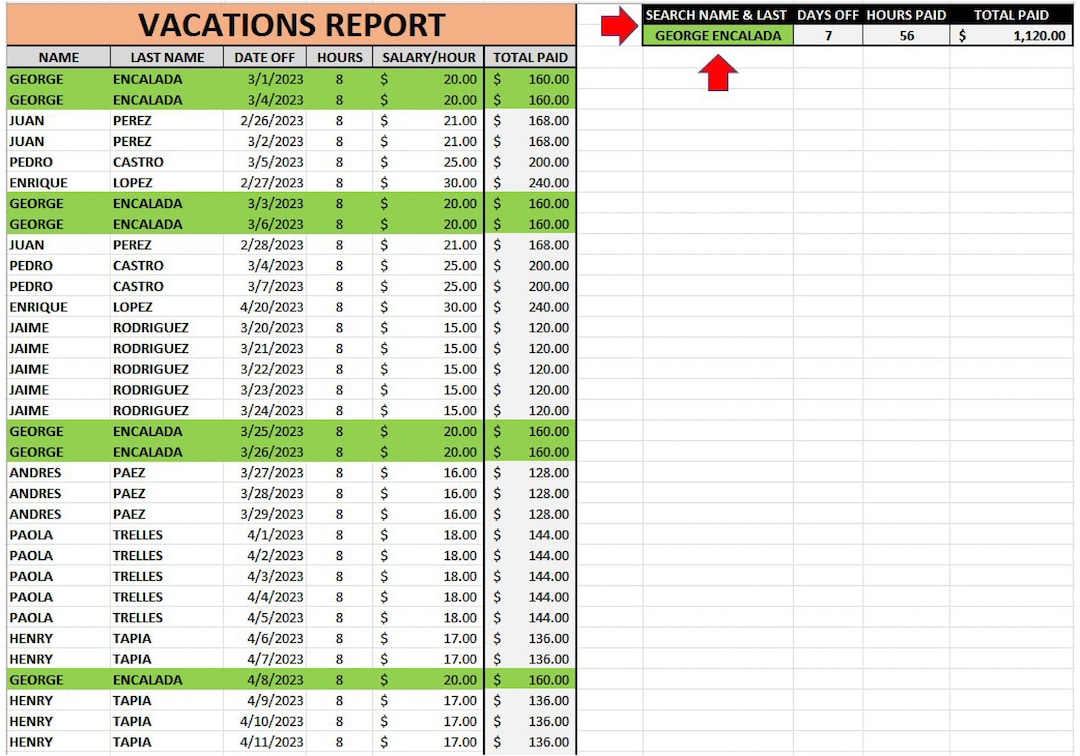Screen dimensions: 1080x756
Task: Select the cell showing 56 hours paid
Action: pos(907,35)
